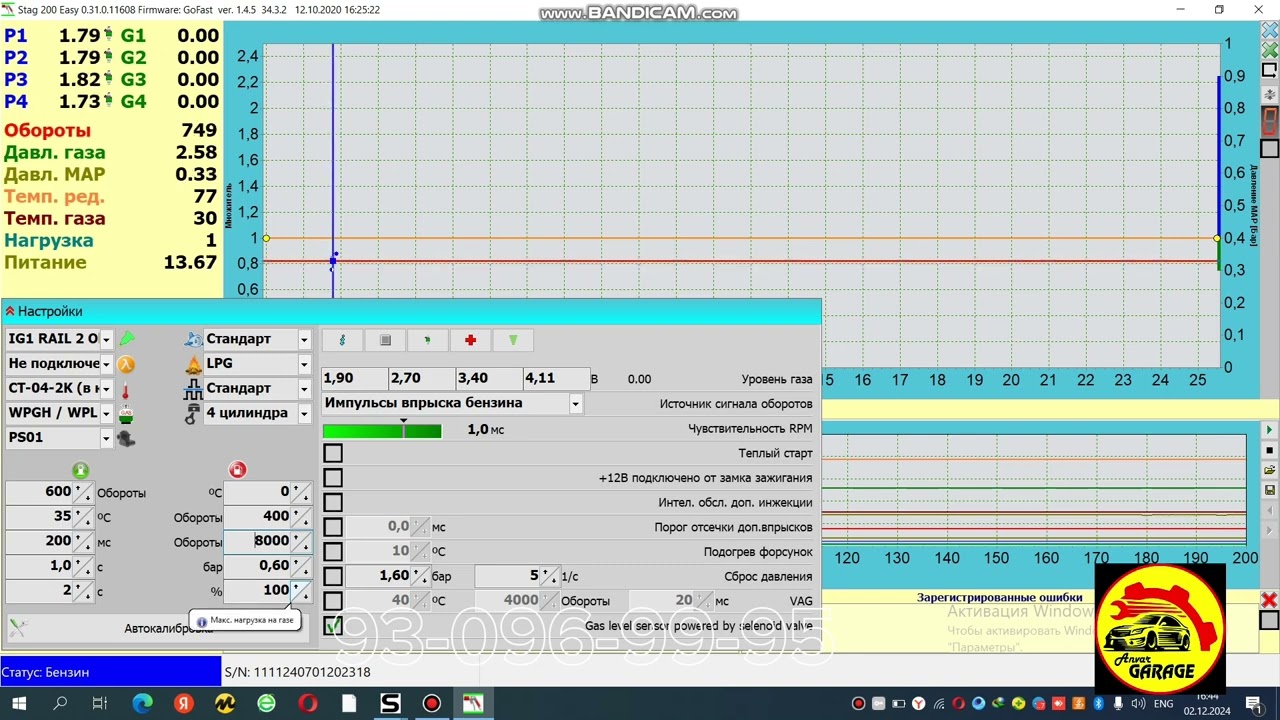
Task: Click the Давл. газа reading 2.58
Action: click(x=197, y=152)
